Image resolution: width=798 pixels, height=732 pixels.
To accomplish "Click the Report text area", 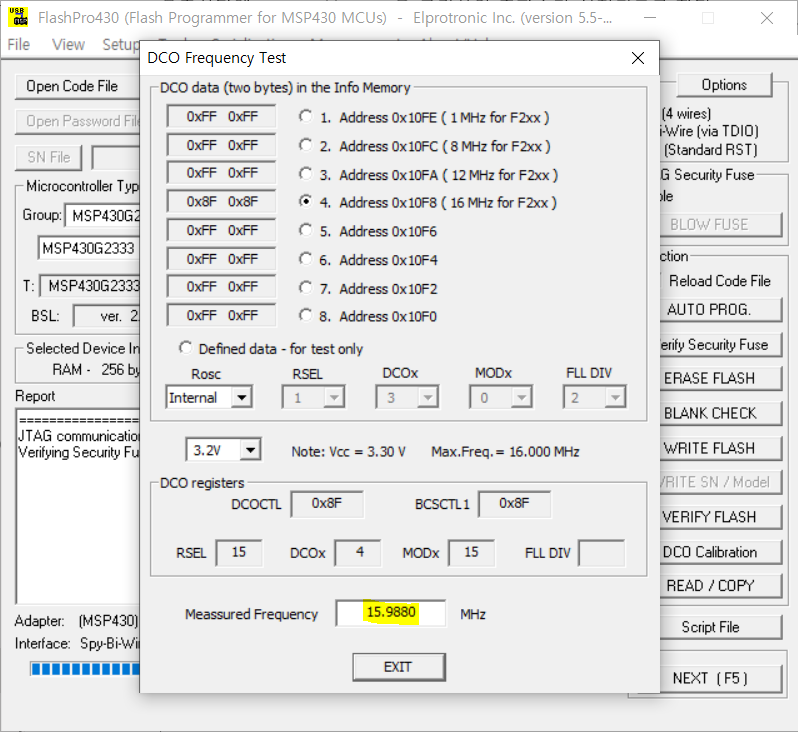I will [78, 506].
